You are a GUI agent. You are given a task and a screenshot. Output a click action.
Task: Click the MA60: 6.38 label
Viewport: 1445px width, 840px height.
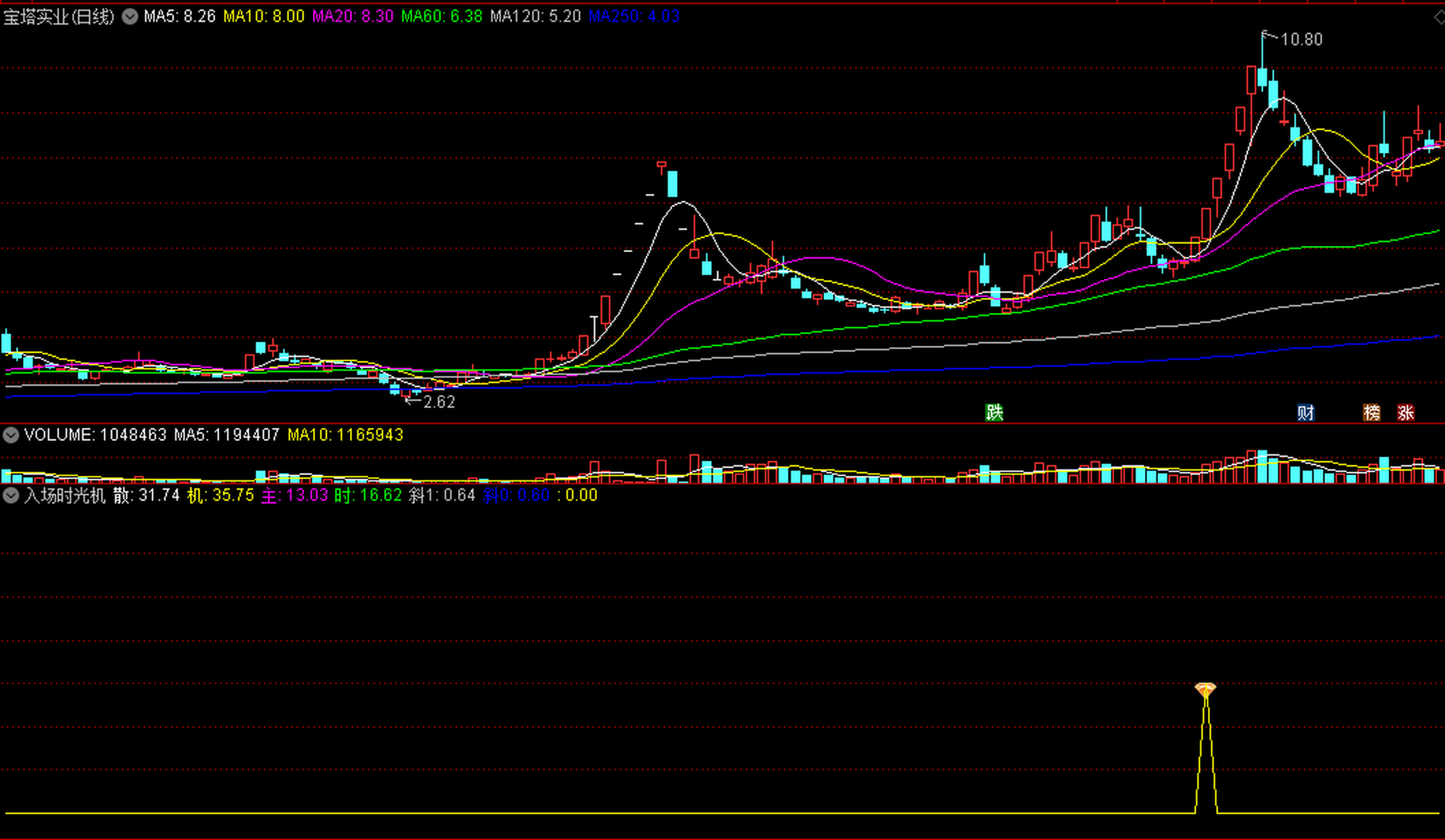[442, 16]
